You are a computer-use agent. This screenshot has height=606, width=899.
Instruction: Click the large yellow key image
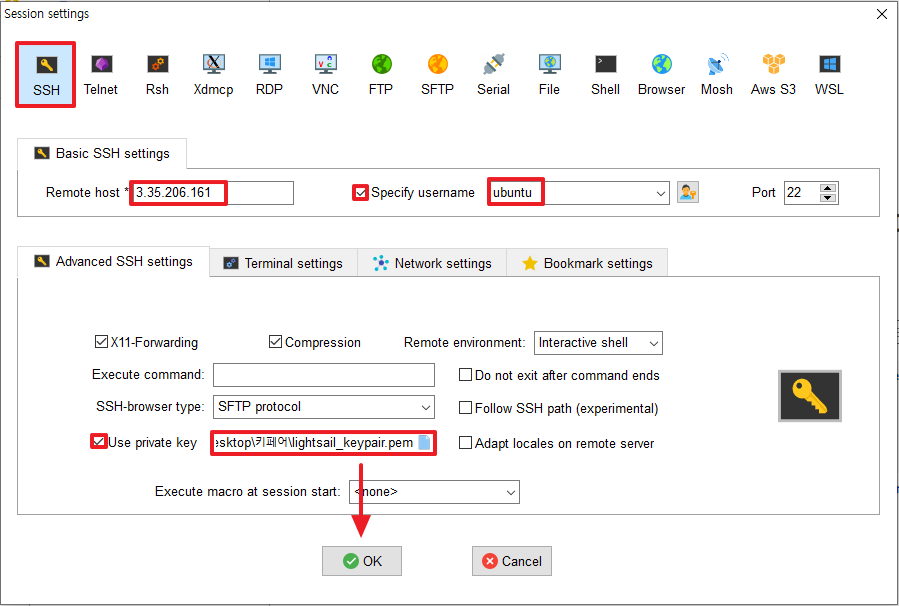click(810, 396)
